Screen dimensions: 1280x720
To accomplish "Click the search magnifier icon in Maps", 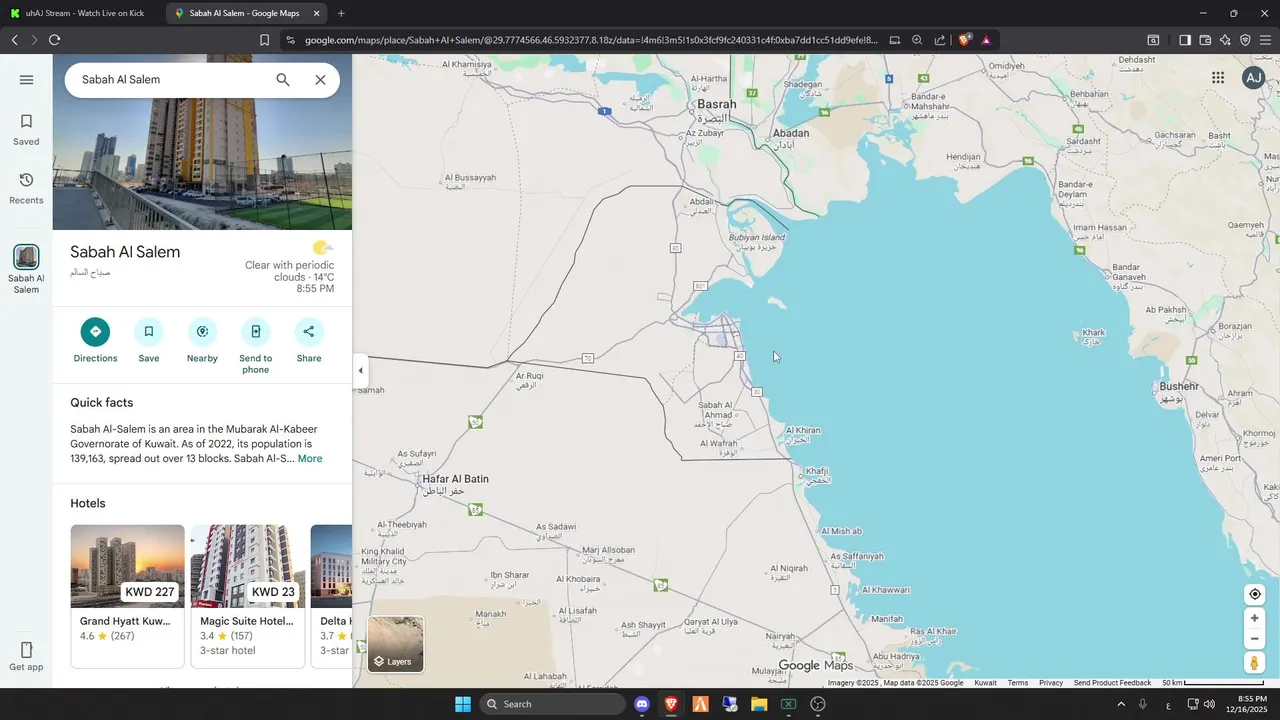I will pyautogui.click(x=283, y=80).
